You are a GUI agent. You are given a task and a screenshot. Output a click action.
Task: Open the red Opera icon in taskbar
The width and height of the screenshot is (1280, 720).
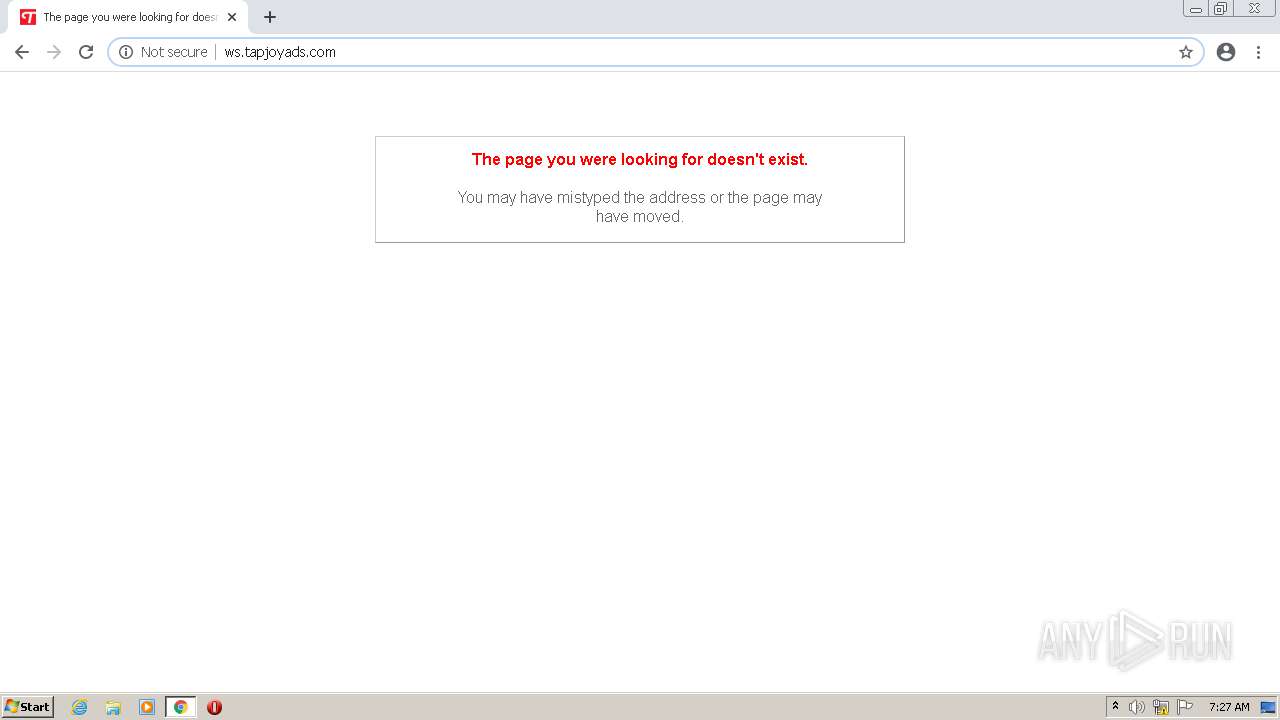point(214,707)
